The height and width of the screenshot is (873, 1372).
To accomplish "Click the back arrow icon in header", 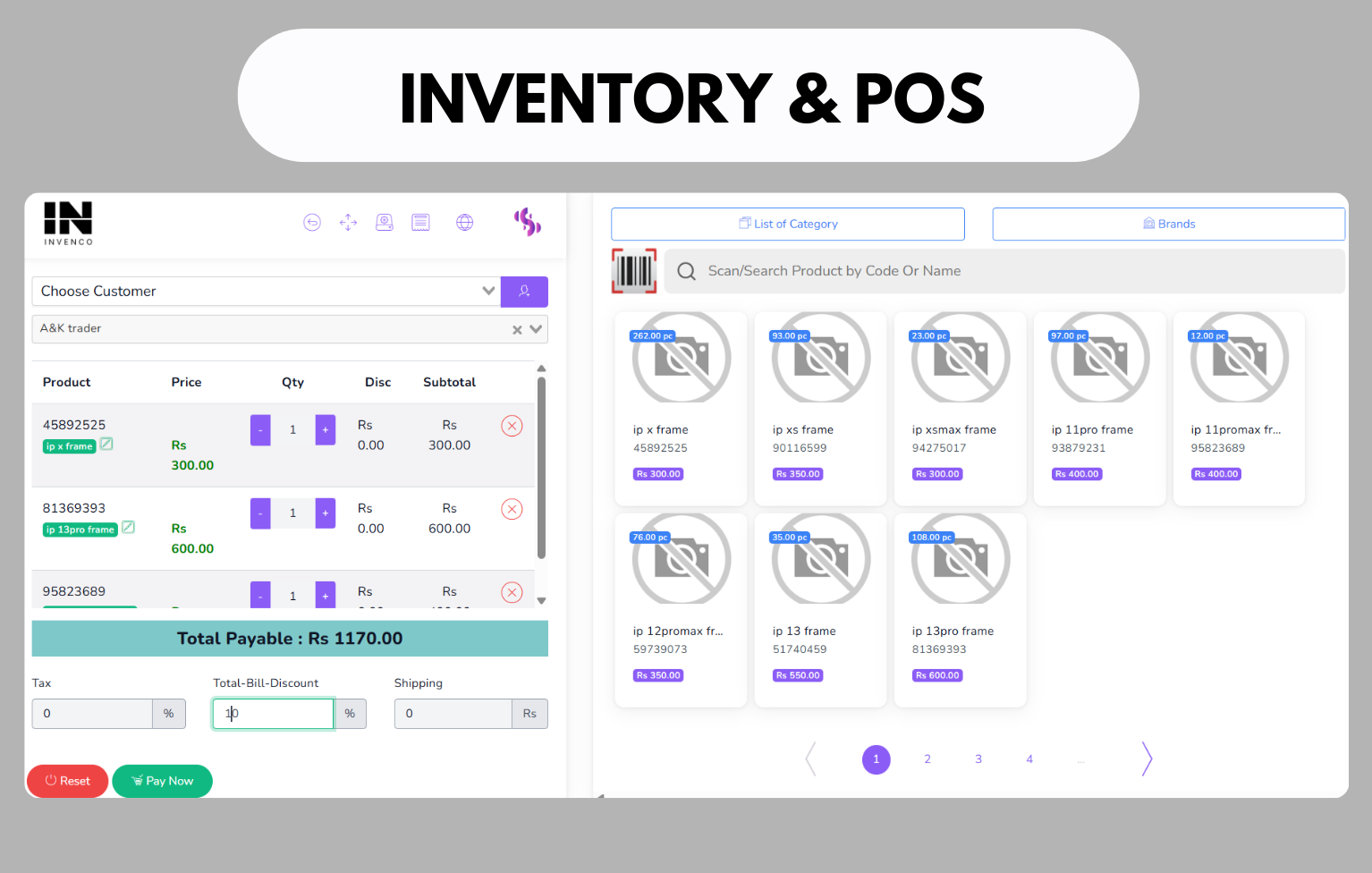I will pyautogui.click(x=312, y=223).
